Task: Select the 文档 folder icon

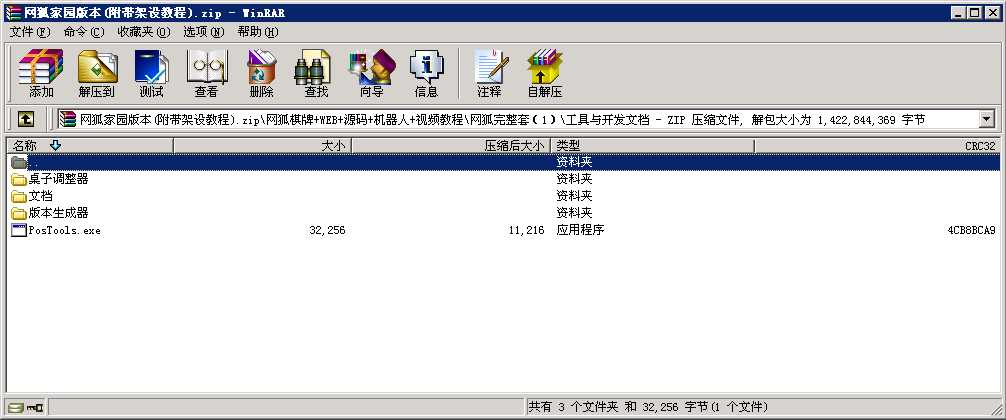Action: tap(19, 196)
